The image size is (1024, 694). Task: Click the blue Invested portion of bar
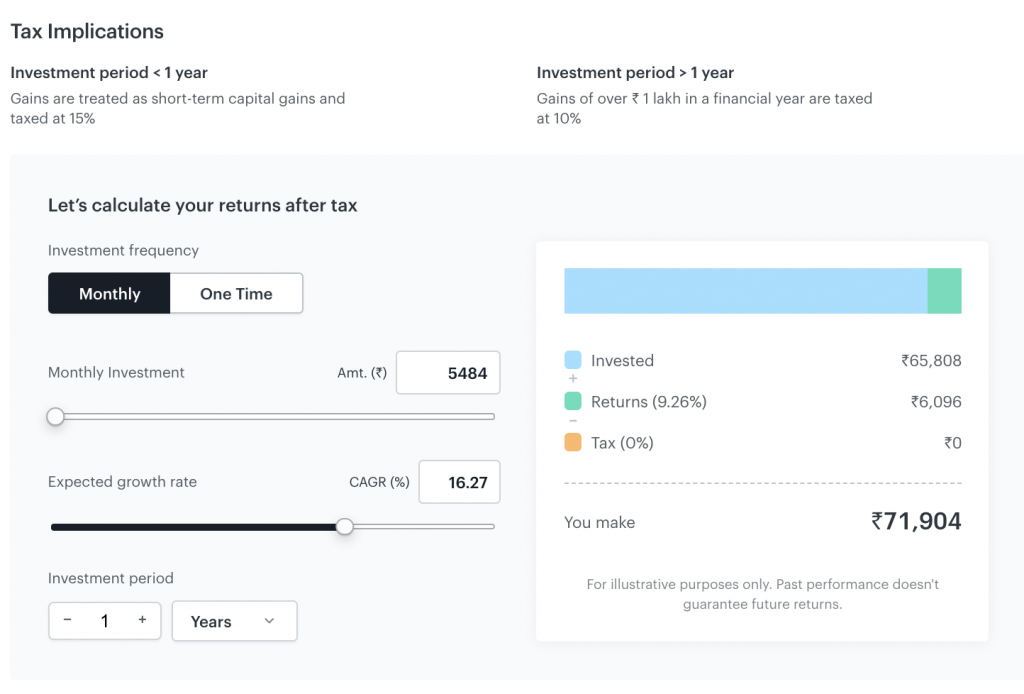tap(746, 291)
